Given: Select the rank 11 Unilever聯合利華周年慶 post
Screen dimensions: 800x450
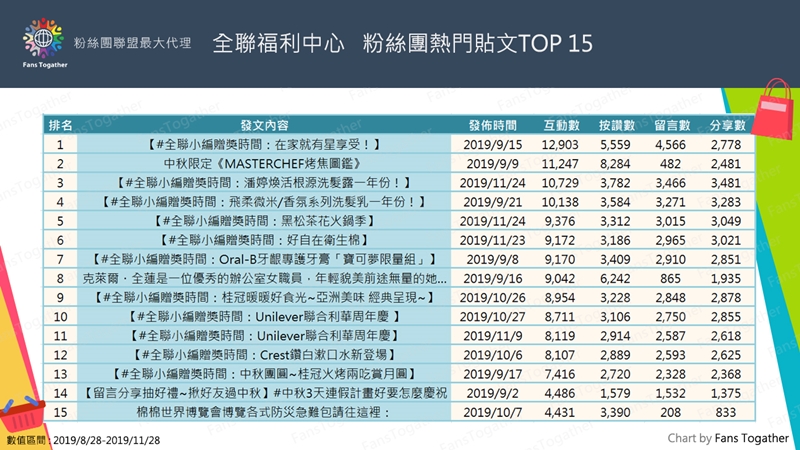Looking at the screenshot, I should pyautogui.click(x=264, y=336).
